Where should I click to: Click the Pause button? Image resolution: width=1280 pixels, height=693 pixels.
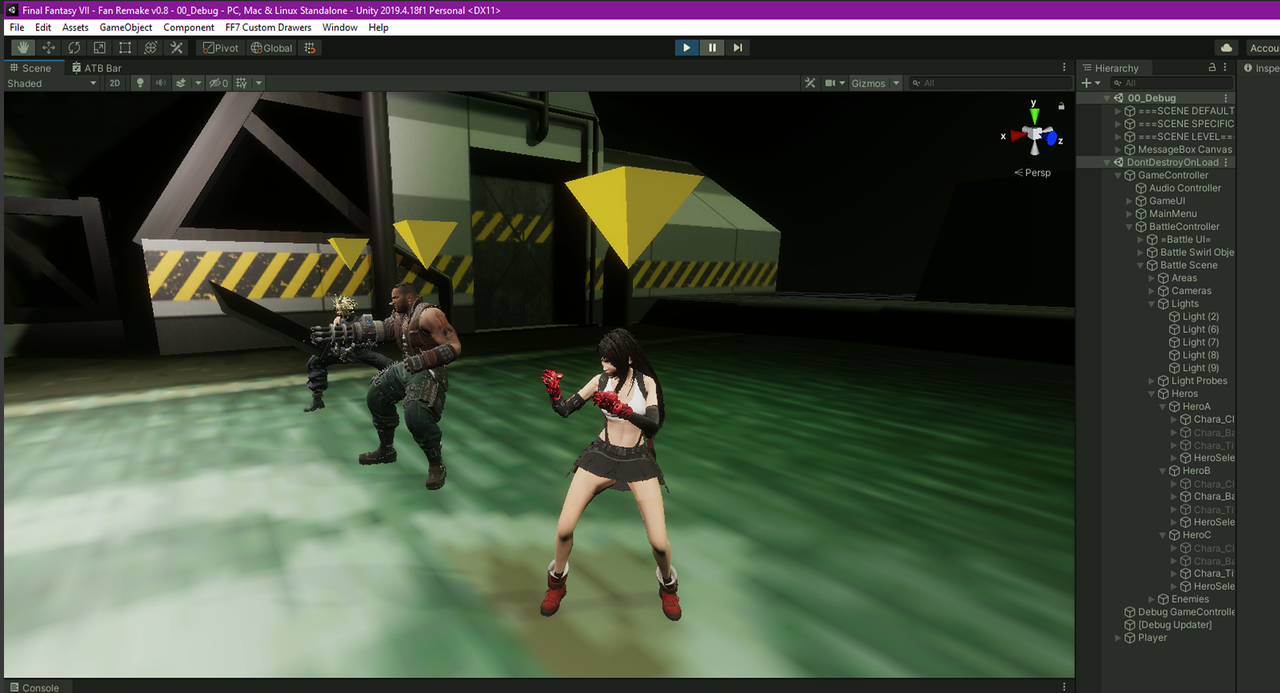point(712,47)
